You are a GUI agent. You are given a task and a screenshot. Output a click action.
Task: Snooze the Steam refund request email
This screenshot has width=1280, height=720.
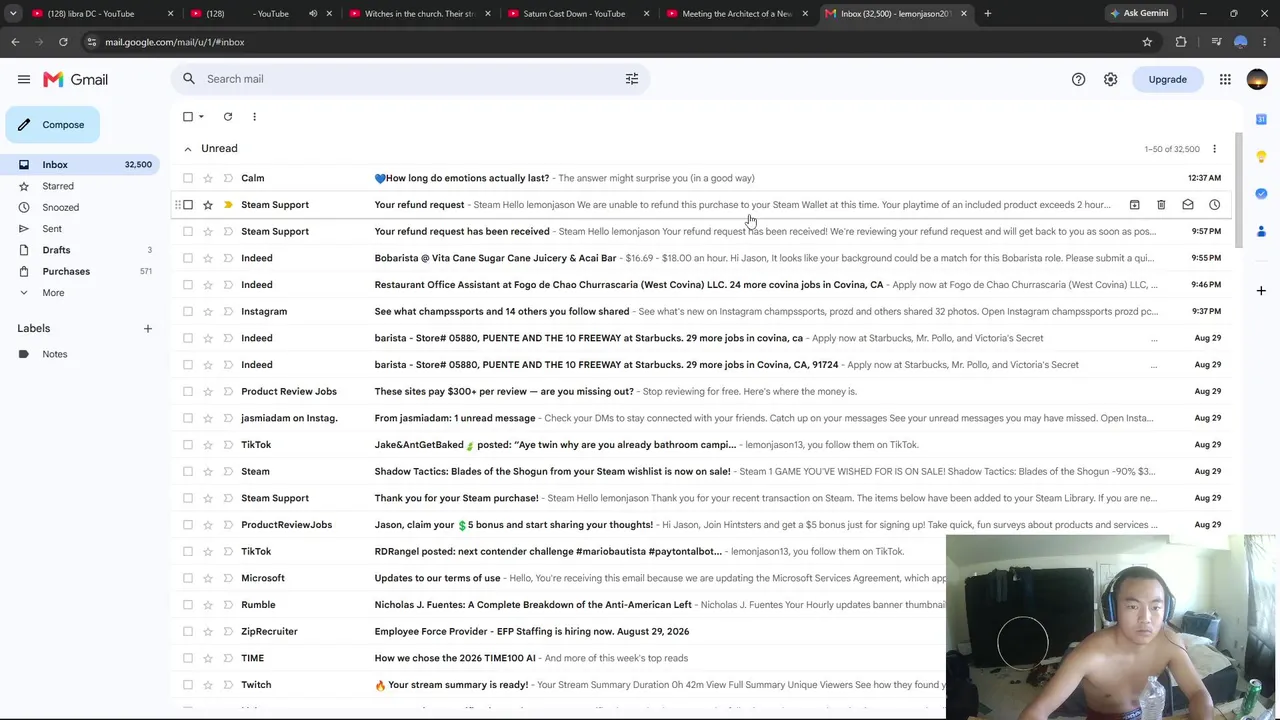click(x=1214, y=205)
